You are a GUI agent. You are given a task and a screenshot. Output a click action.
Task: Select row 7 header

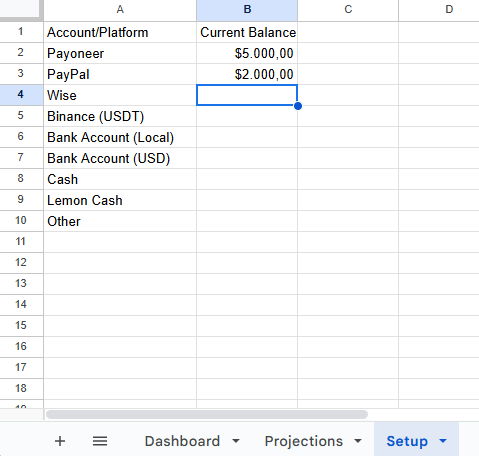click(21, 158)
